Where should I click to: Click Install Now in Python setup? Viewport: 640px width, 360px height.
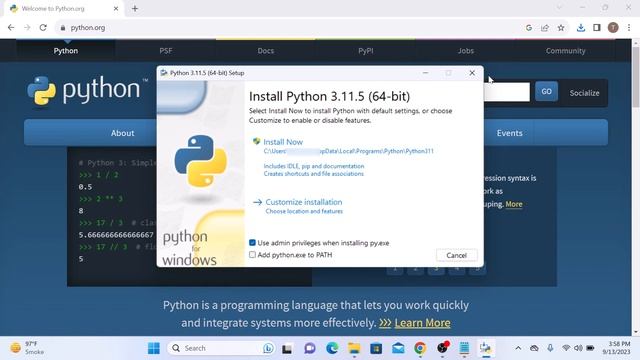(283, 142)
